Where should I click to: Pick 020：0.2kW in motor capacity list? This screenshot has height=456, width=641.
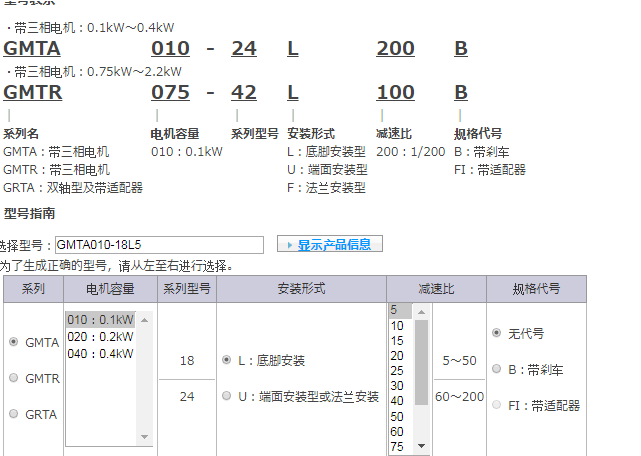point(99,337)
